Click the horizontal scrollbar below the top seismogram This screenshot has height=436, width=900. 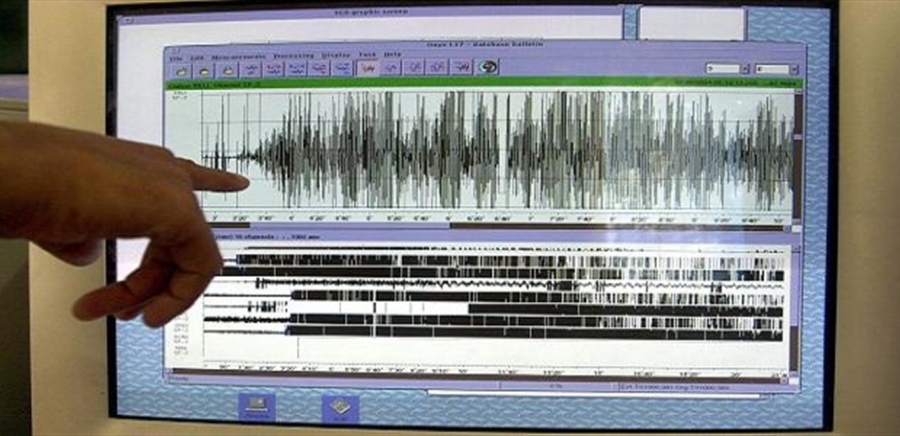[x=500, y=225]
